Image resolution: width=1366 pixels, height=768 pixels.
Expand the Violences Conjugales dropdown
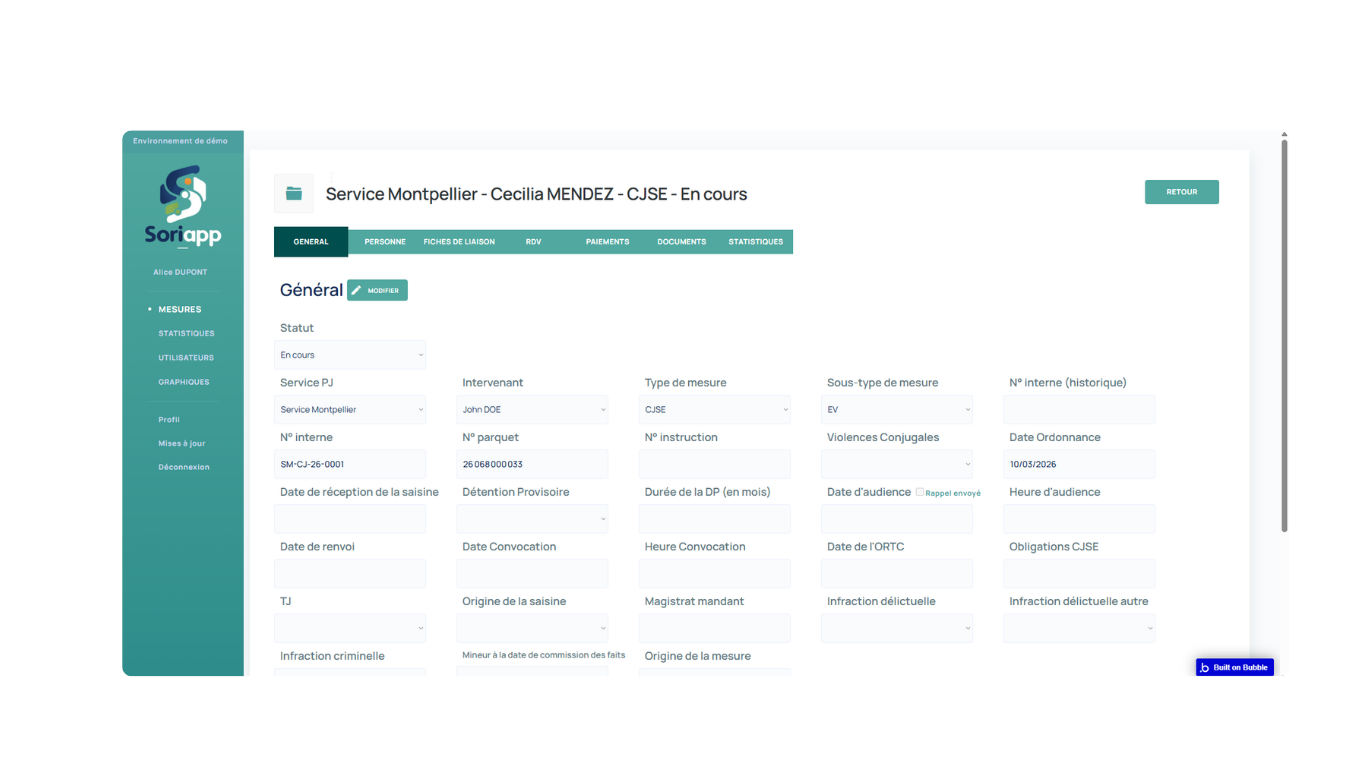pyautogui.click(x=897, y=464)
